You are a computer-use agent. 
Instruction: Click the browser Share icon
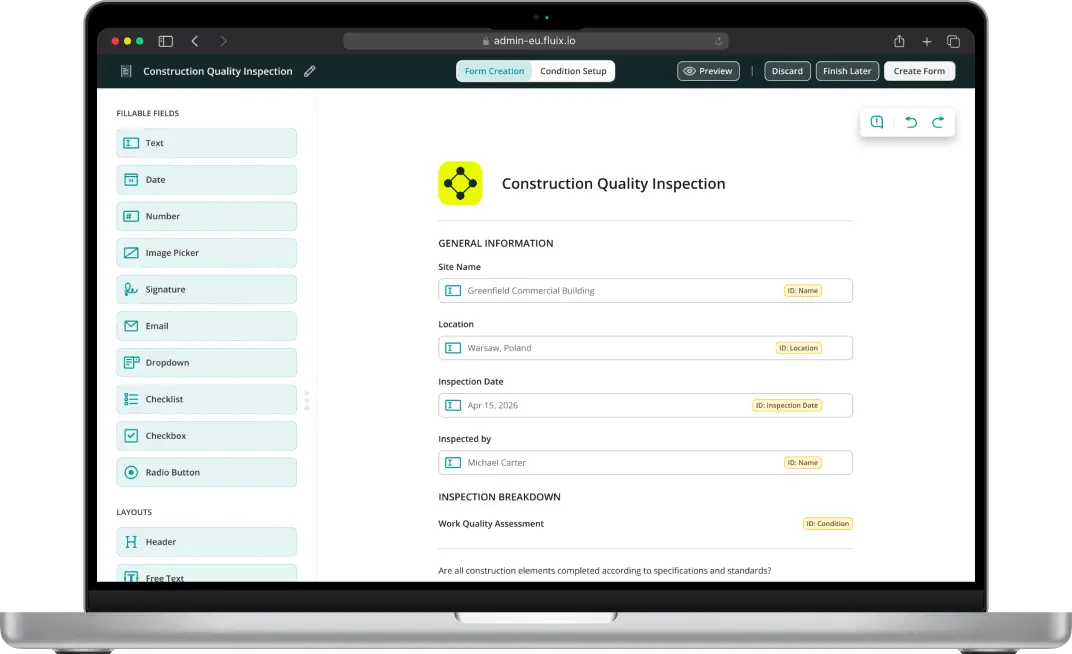click(x=899, y=41)
